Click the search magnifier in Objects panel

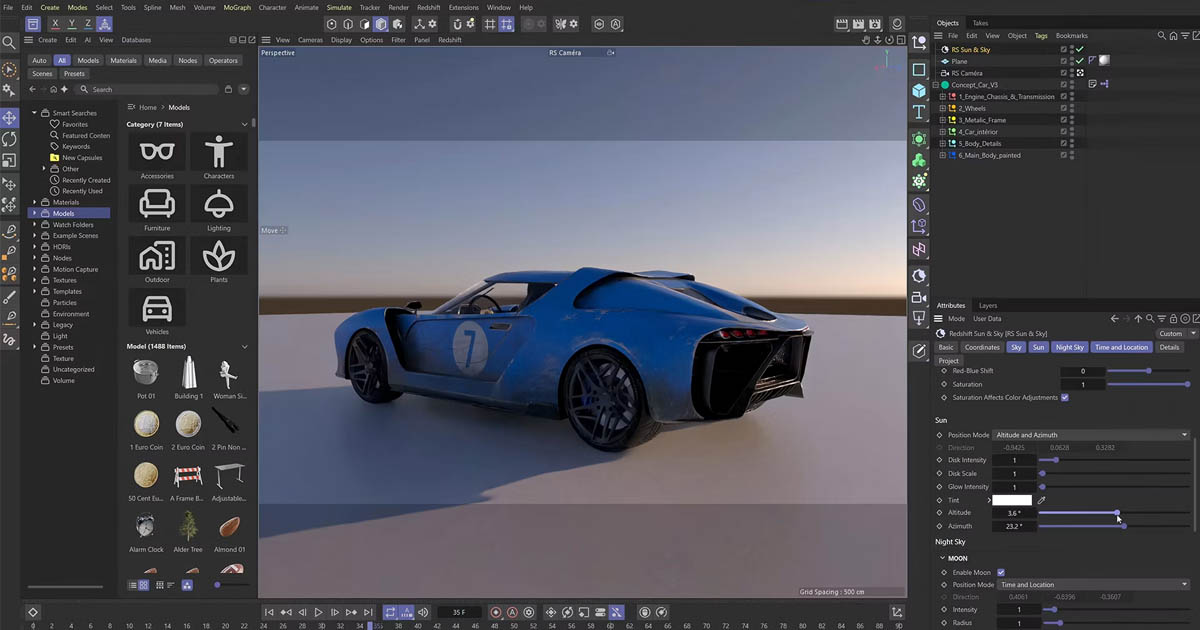1161,35
